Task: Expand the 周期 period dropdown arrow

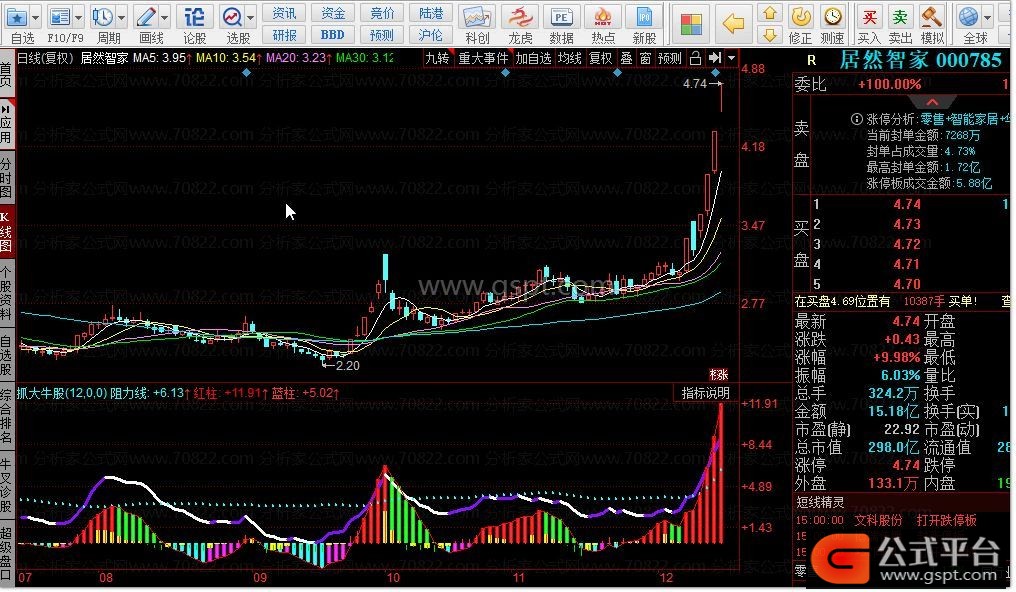Action: click(121, 17)
